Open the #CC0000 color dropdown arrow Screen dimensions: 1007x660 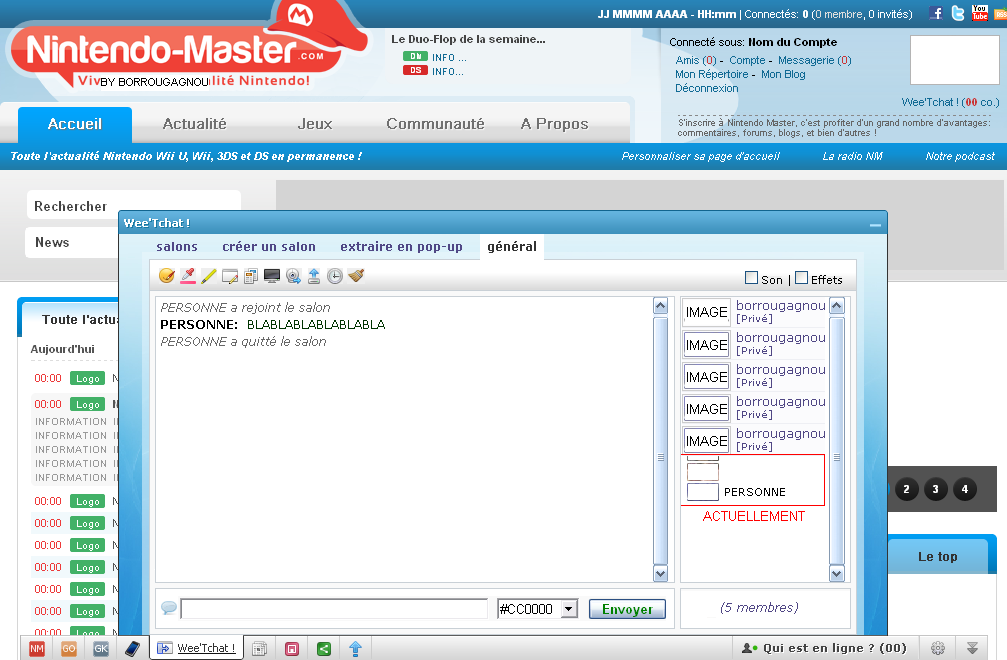[x=569, y=609]
